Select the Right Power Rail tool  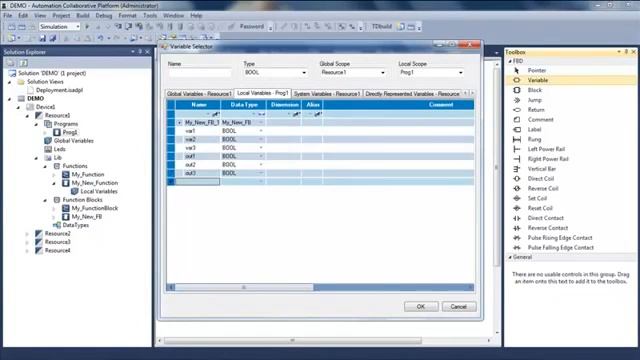click(x=547, y=159)
